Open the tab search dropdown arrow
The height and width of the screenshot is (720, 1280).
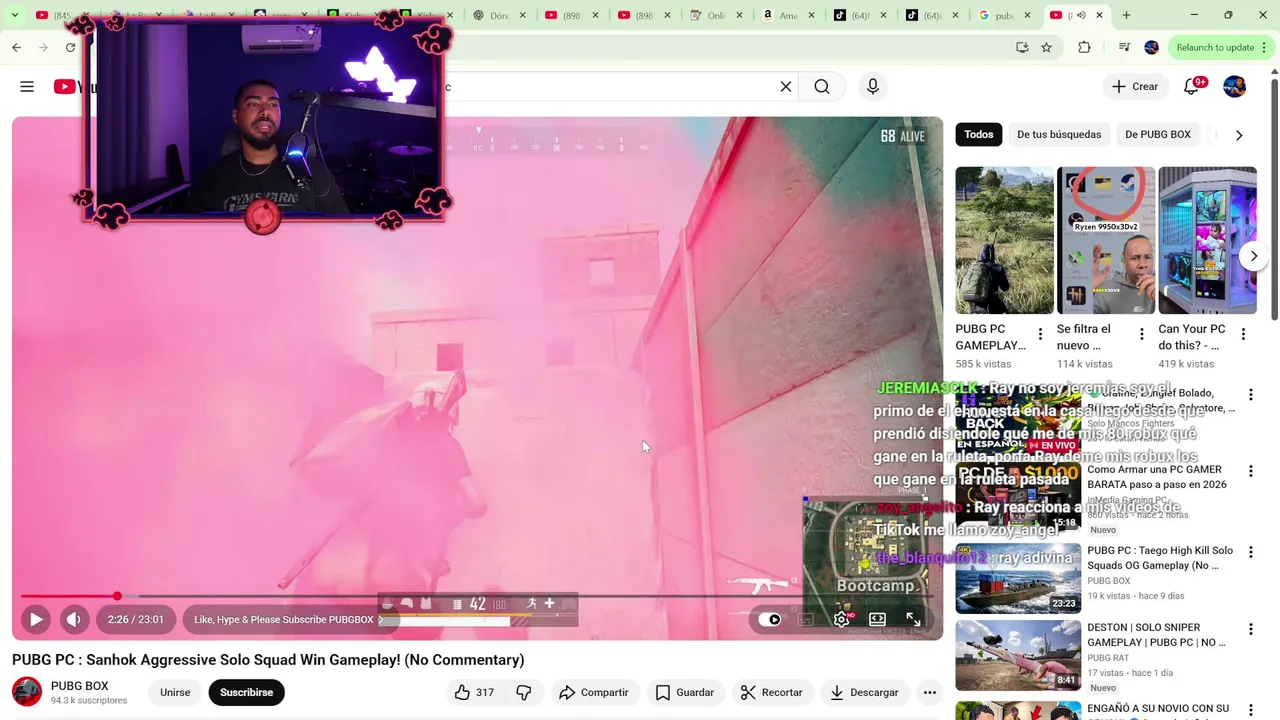coord(14,15)
